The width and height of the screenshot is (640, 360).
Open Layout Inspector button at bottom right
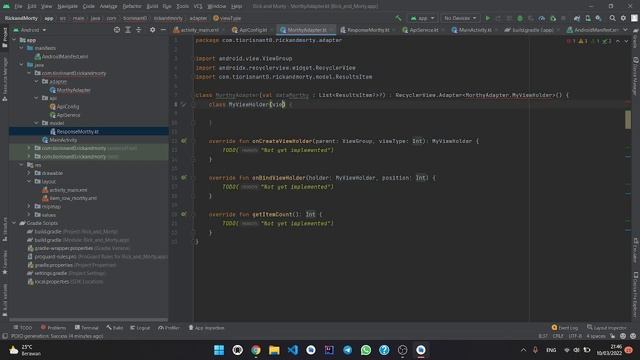click(x=607, y=327)
